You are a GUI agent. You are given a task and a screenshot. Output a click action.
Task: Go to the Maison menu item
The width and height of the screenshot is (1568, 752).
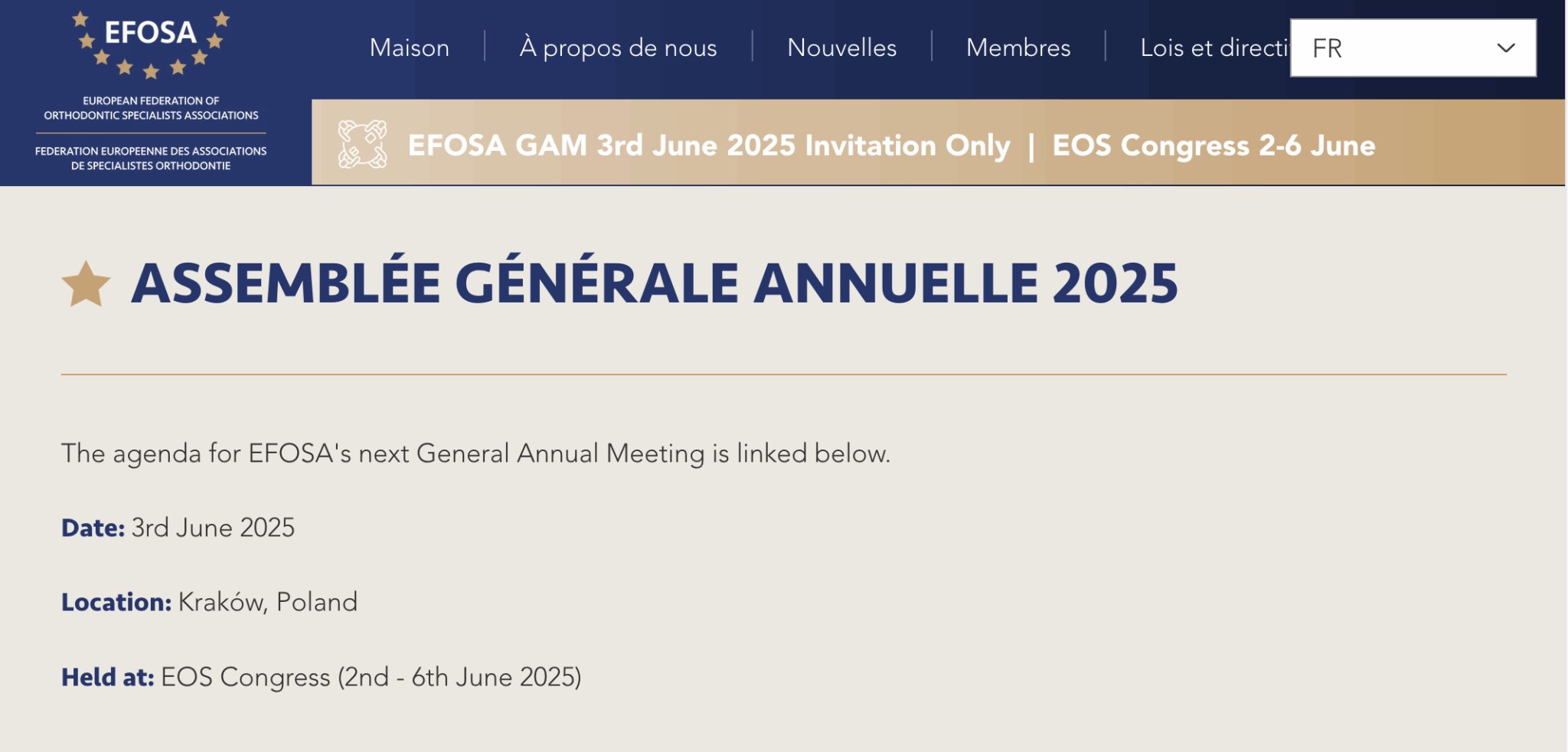point(410,47)
